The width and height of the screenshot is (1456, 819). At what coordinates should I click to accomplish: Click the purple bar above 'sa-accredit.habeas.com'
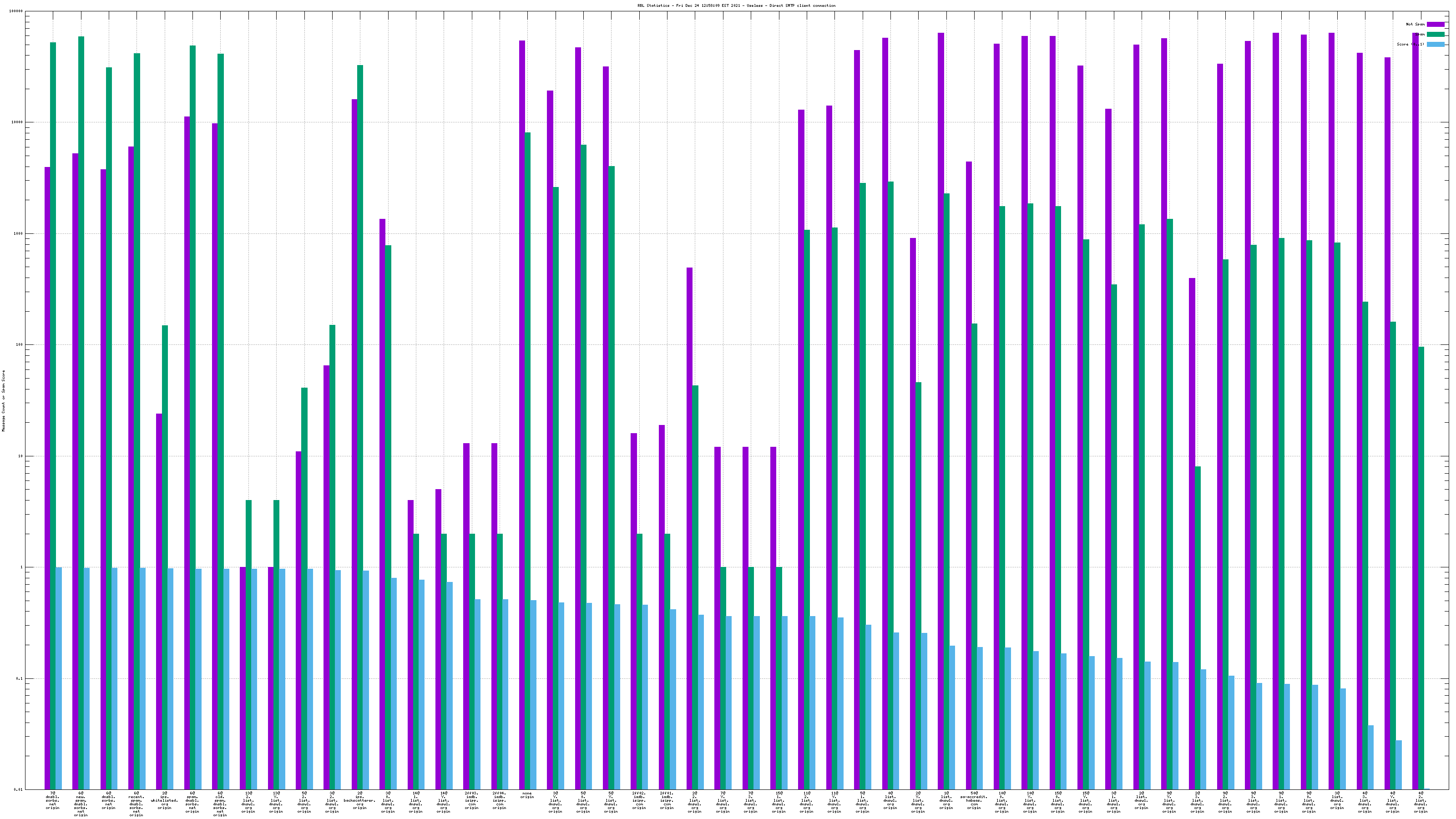pyautogui.click(x=969, y=452)
